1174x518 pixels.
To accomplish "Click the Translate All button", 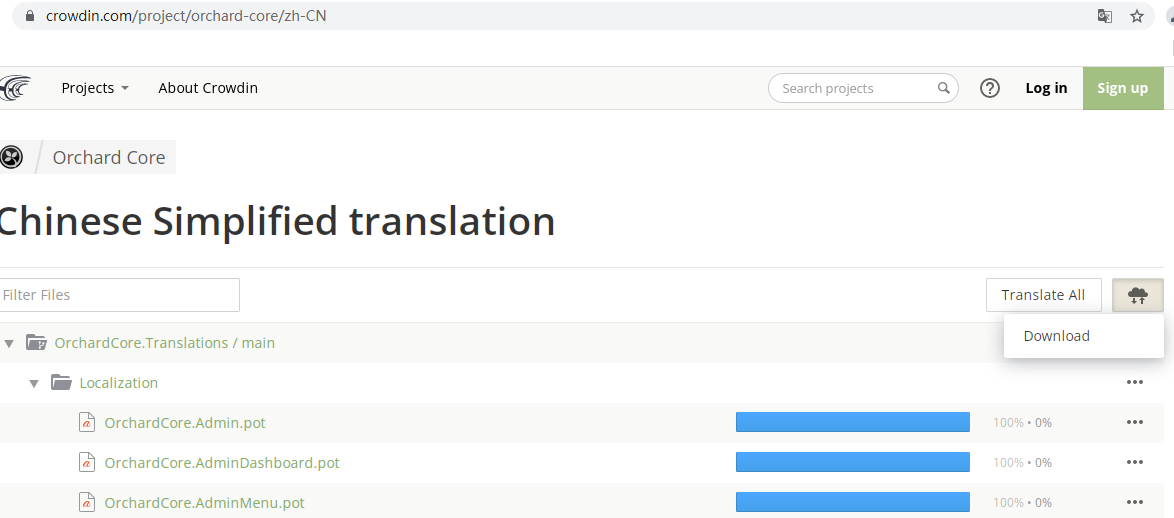I will point(1043,295).
